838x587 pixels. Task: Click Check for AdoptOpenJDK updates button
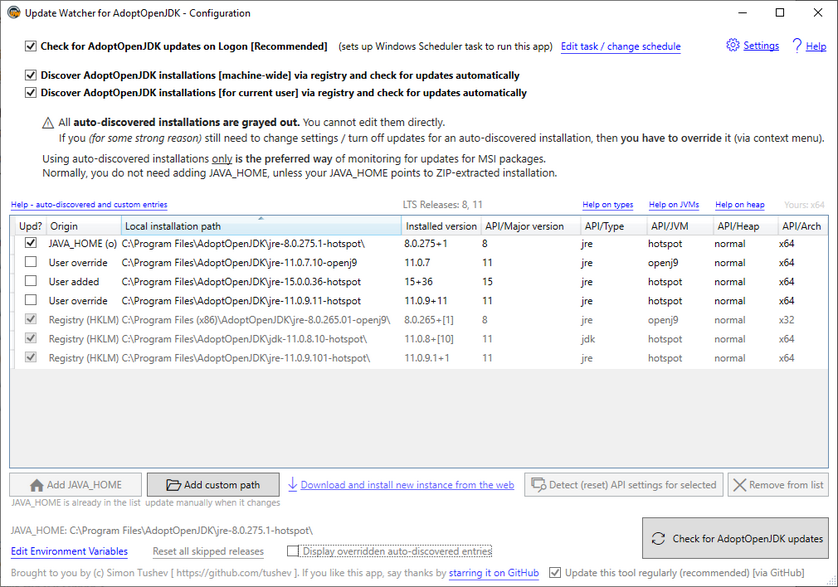coord(735,538)
